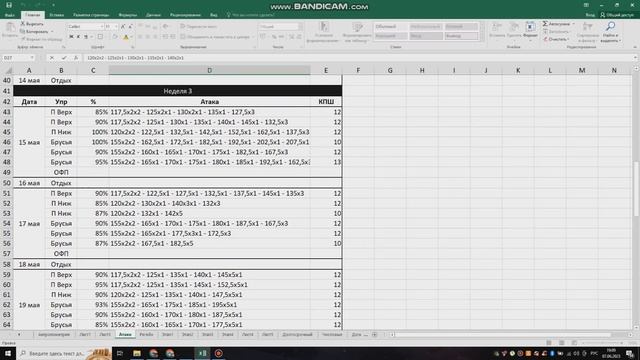Click the Неделя 3 header cell

click(x=178, y=91)
